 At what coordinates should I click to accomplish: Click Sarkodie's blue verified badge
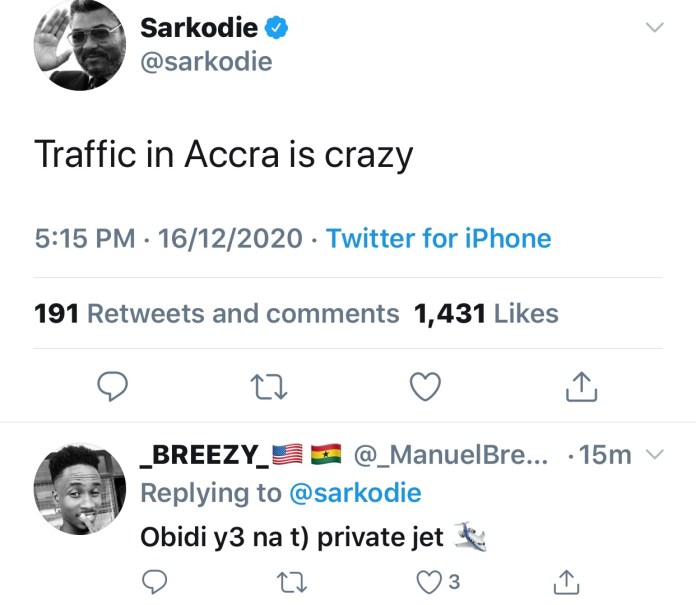pyautogui.click(x=277, y=28)
